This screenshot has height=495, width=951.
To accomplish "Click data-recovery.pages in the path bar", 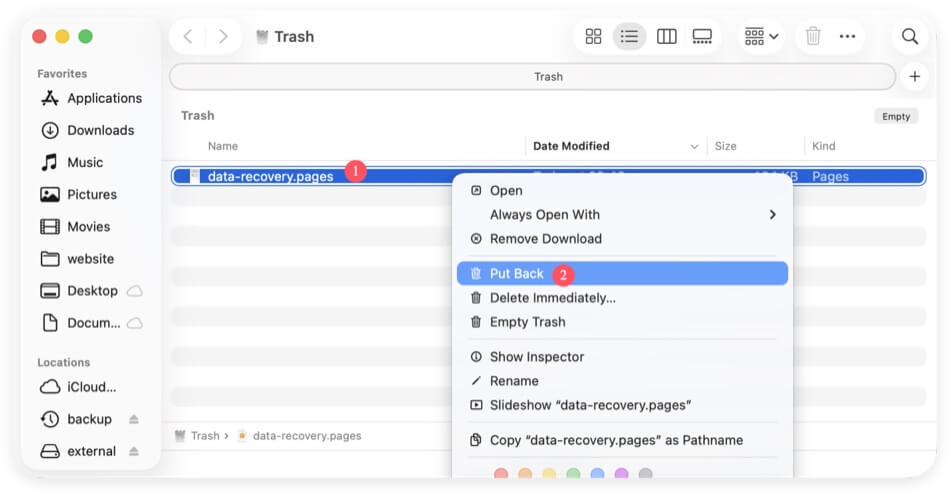I will click(300, 436).
